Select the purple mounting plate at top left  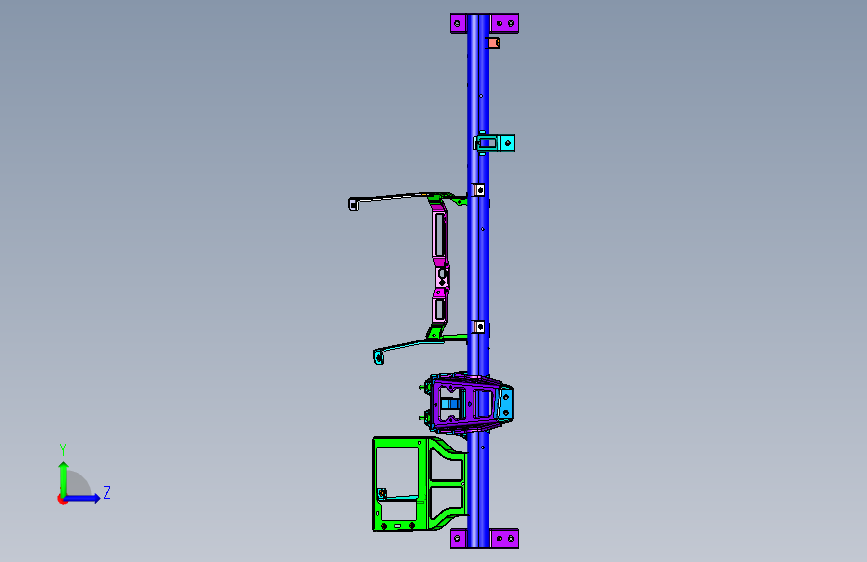tap(458, 23)
